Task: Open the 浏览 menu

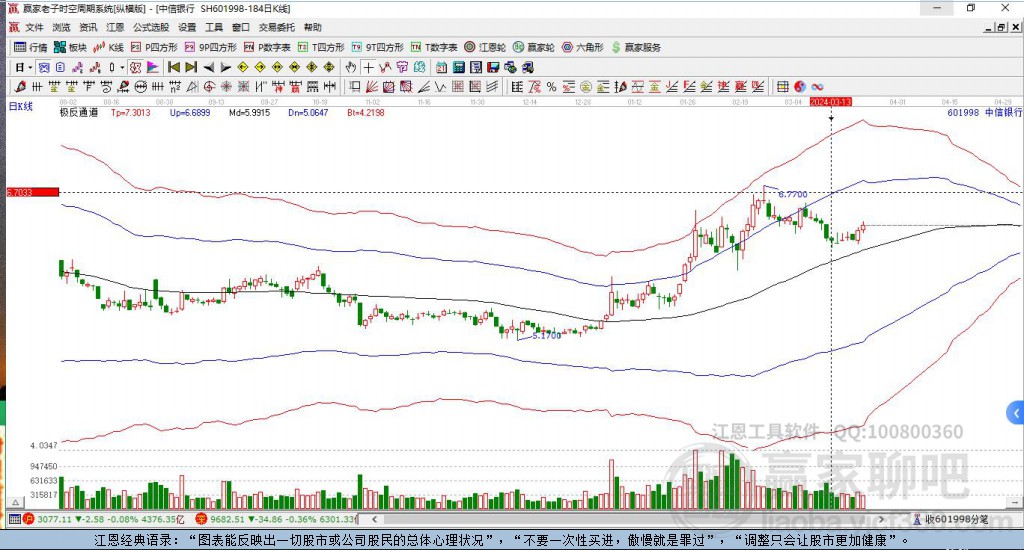Action: [x=61, y=27]
